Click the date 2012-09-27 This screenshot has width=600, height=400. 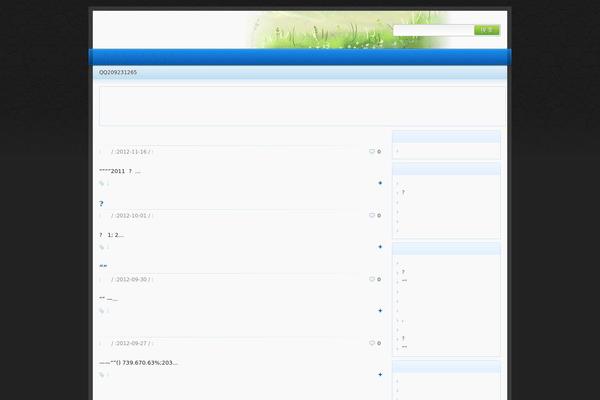point(131,343)
